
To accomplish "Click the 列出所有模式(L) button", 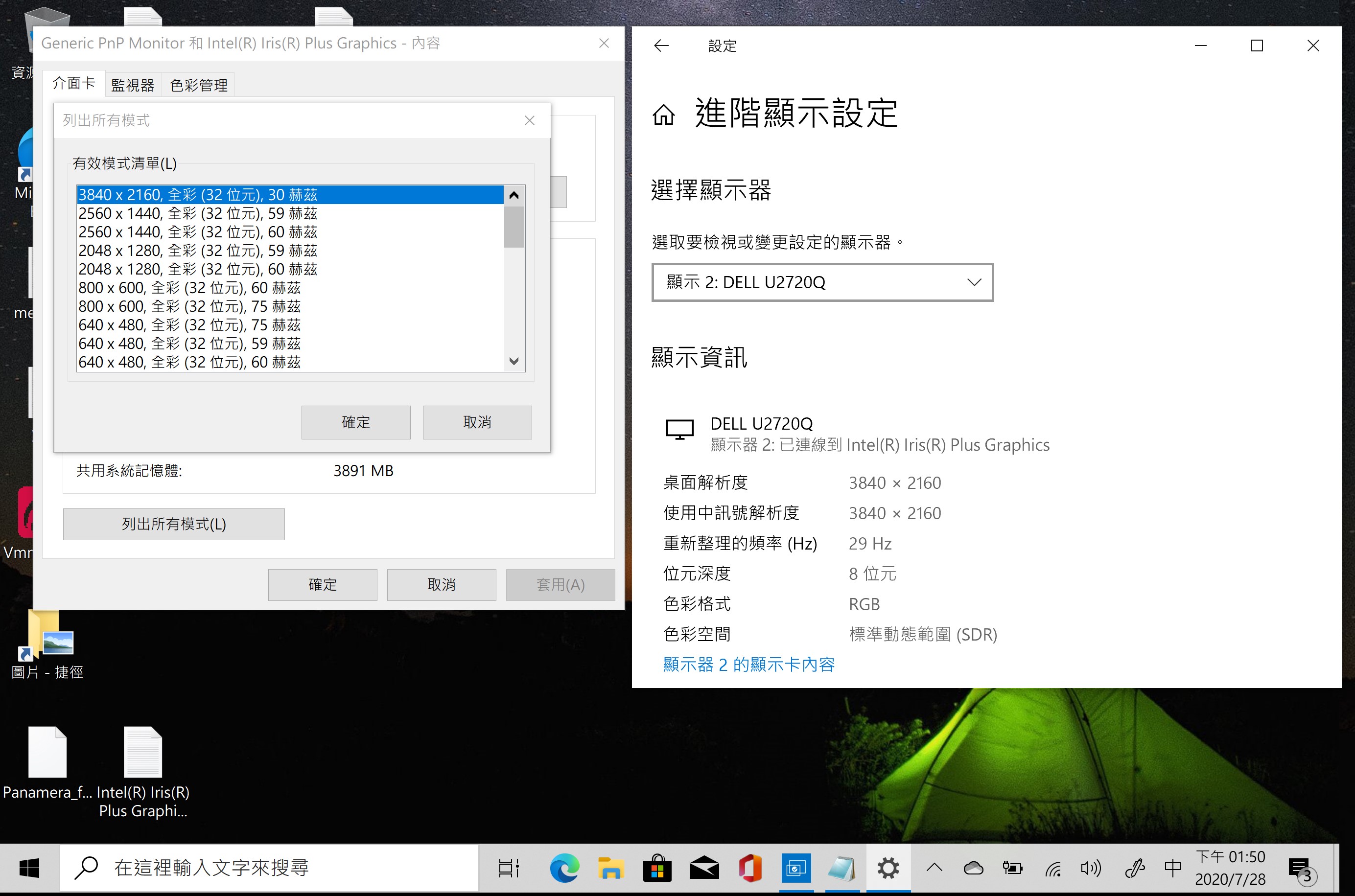I will [174, 524].
